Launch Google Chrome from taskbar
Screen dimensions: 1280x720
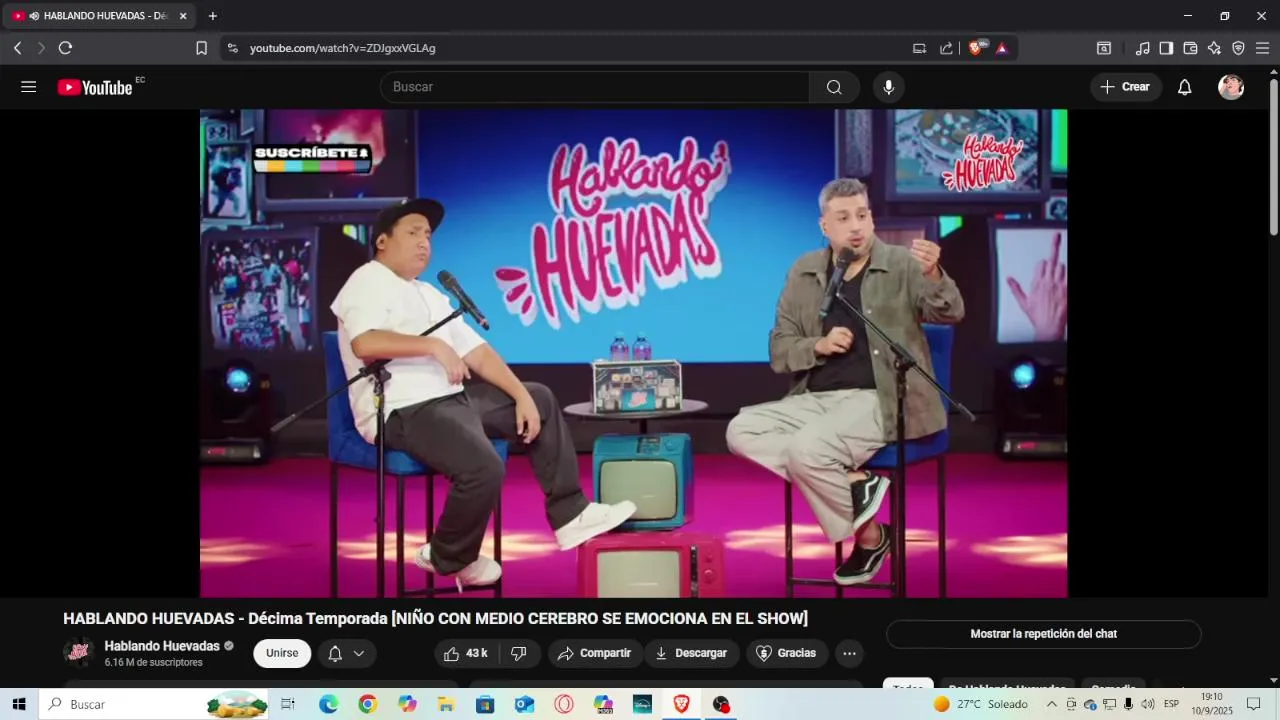[x=367, y=704]
